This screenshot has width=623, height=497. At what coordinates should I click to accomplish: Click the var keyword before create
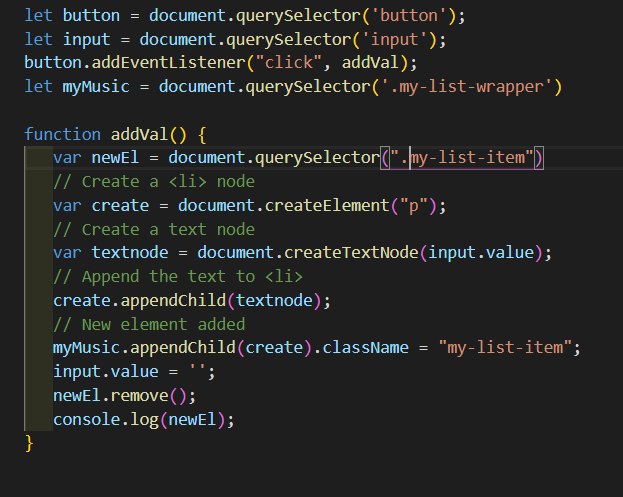coord(67,205)
